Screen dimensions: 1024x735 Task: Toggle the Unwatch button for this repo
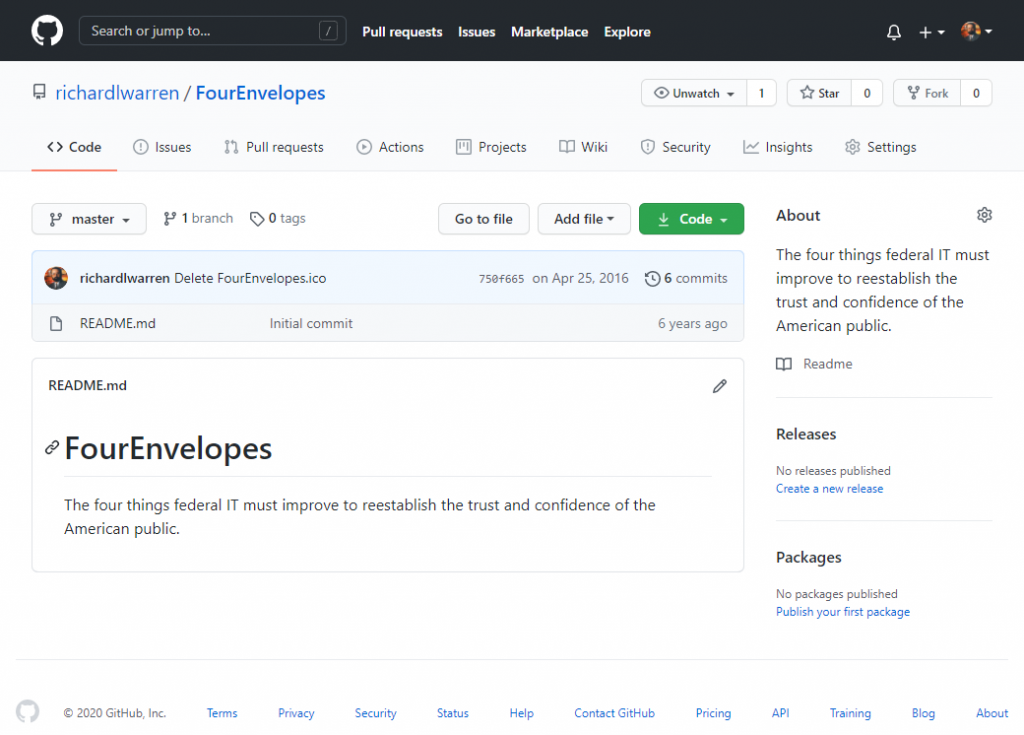[x=694, y=93]
